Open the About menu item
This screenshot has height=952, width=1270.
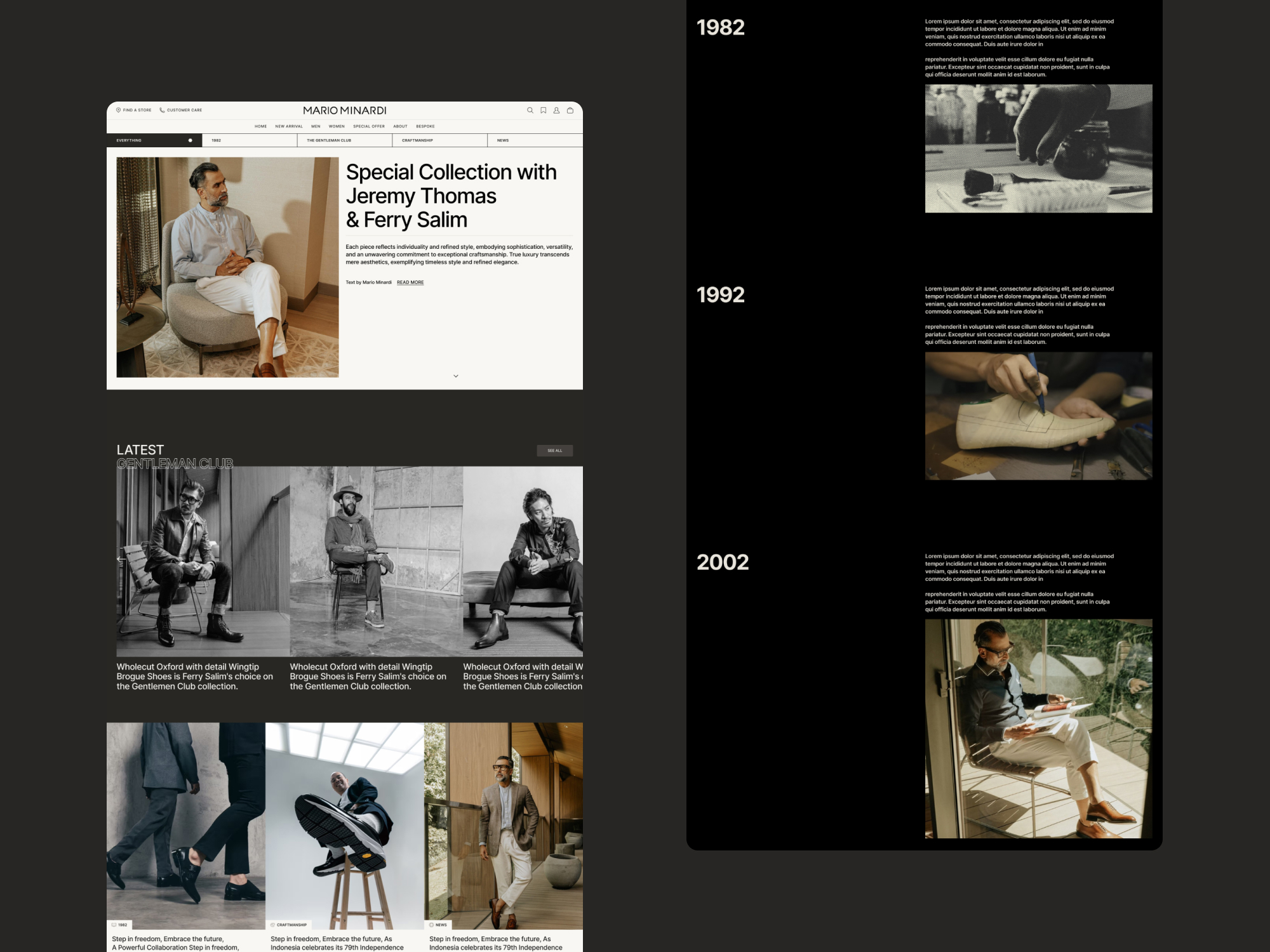pyautogui.click(x=400, y=126)
